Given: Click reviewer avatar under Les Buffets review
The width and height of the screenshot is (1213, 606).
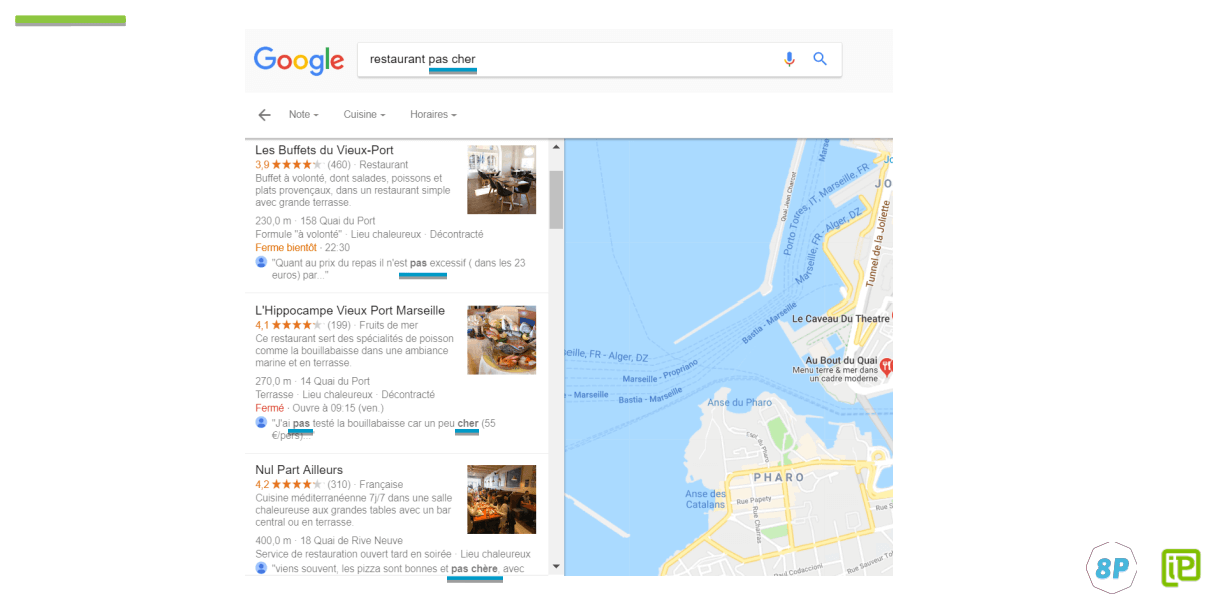Looking at the screenshot, I should pyautogui.click(x=261, y=262).
